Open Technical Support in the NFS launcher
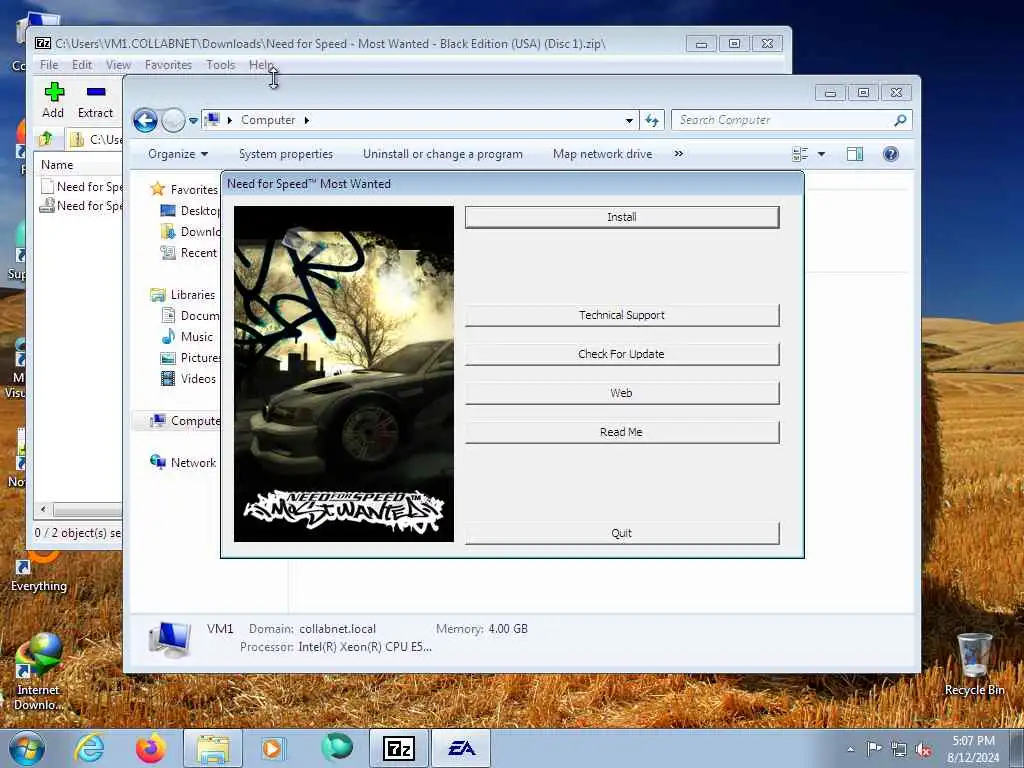Screen dimensions: 1024x768 [x=622, y=315]
